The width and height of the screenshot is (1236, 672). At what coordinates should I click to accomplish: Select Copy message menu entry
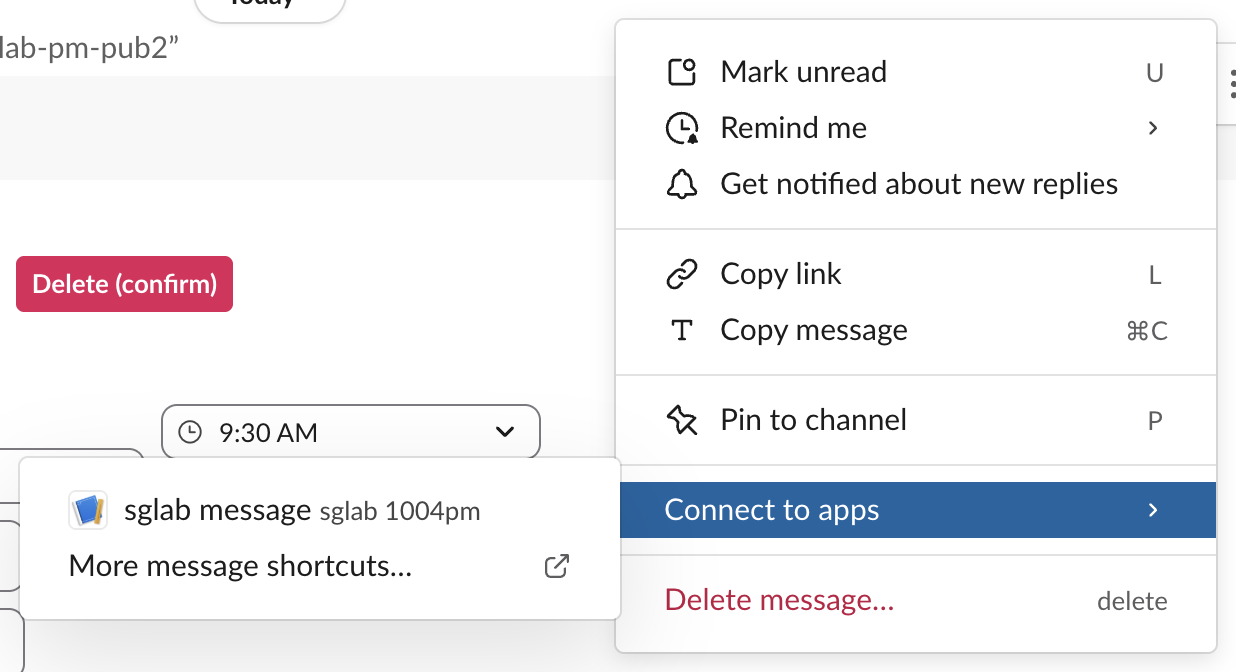pos(916,330)
